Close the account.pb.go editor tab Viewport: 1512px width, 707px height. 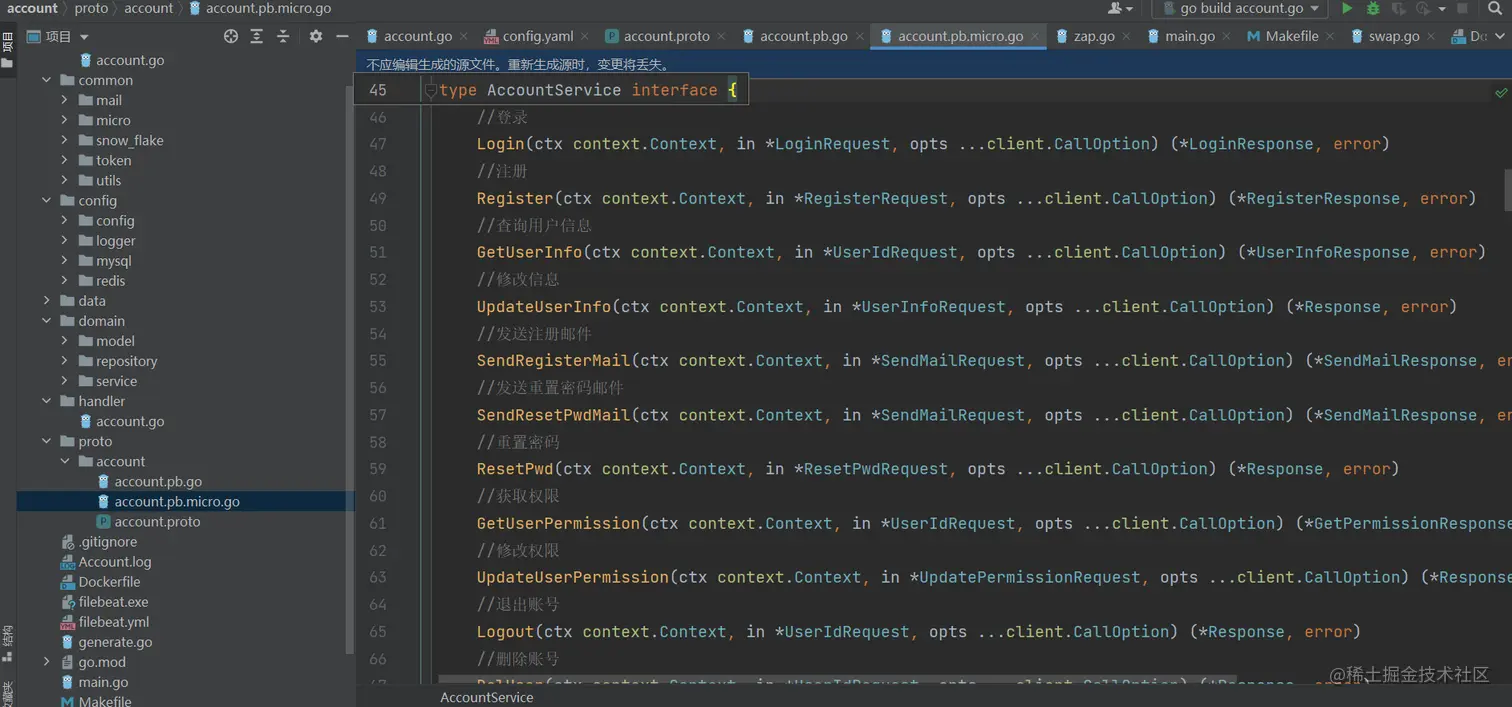pos(860,37)
